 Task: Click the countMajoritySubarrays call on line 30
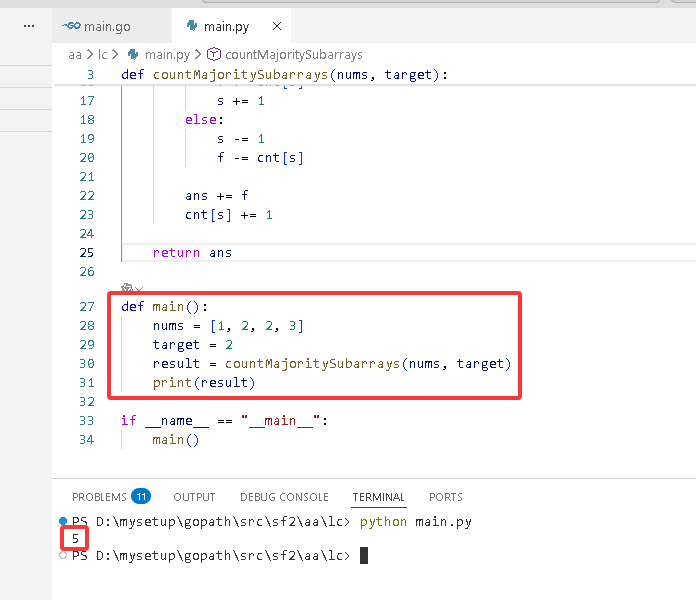pos(368,364)
